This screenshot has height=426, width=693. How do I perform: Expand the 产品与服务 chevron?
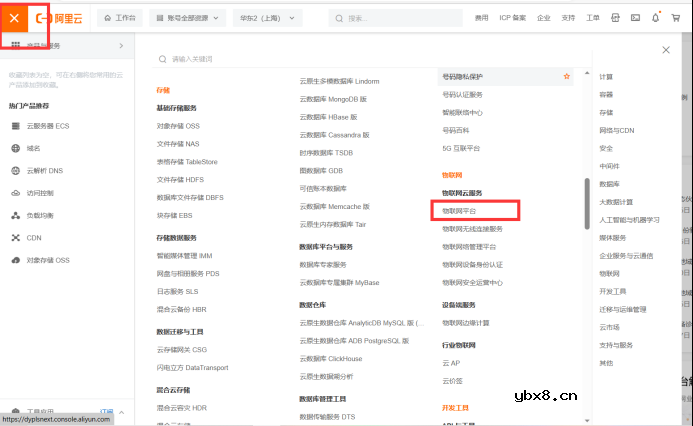[122, 46]
